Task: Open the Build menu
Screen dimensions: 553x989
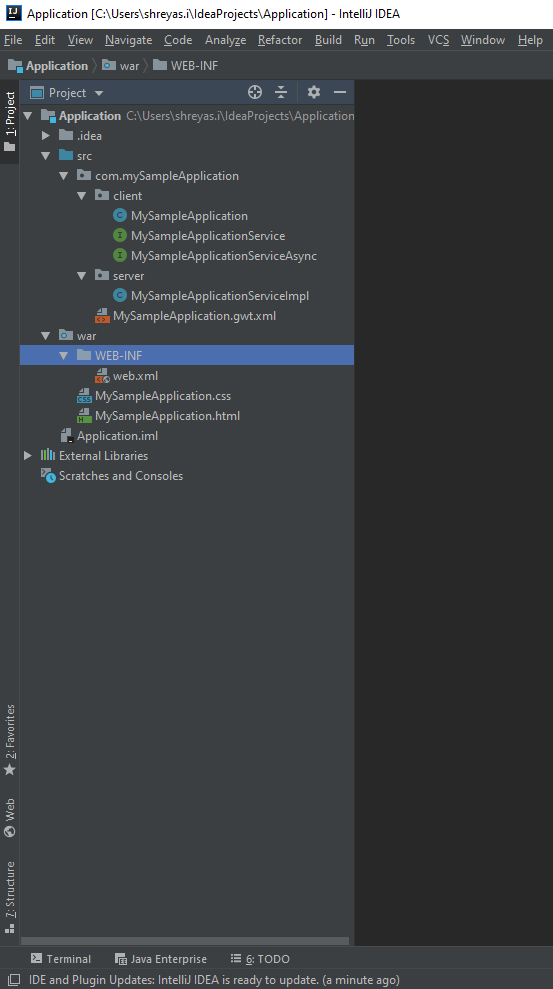Action: tap(329, 40)
